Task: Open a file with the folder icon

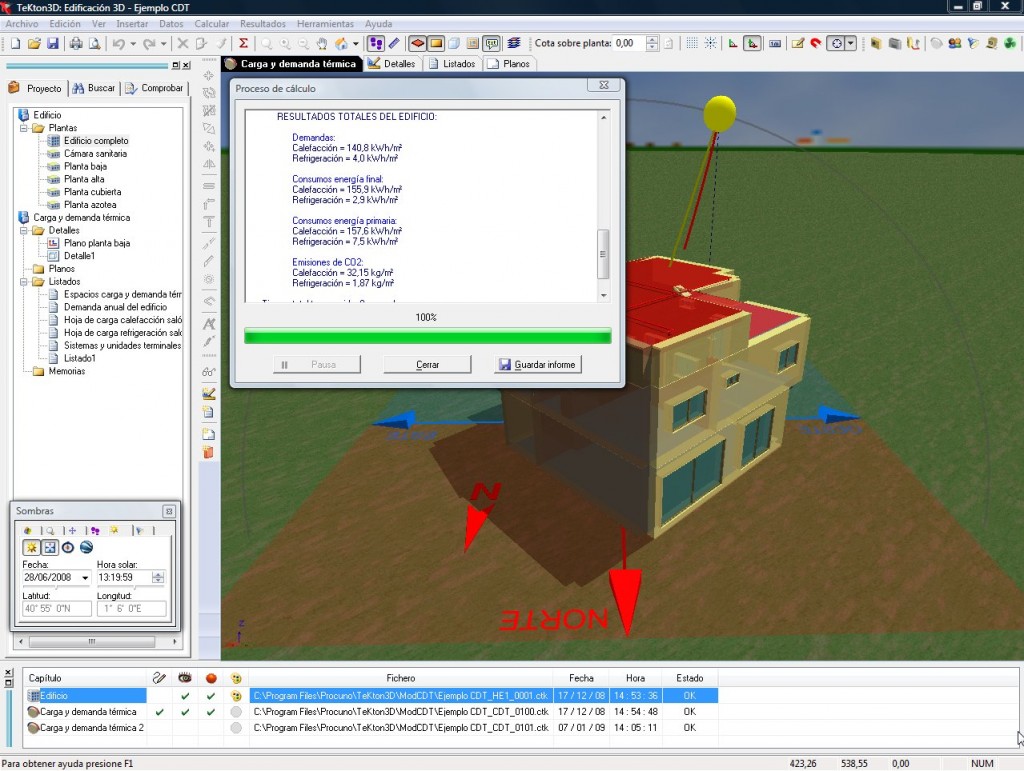Action: click(x=34, y=44)
